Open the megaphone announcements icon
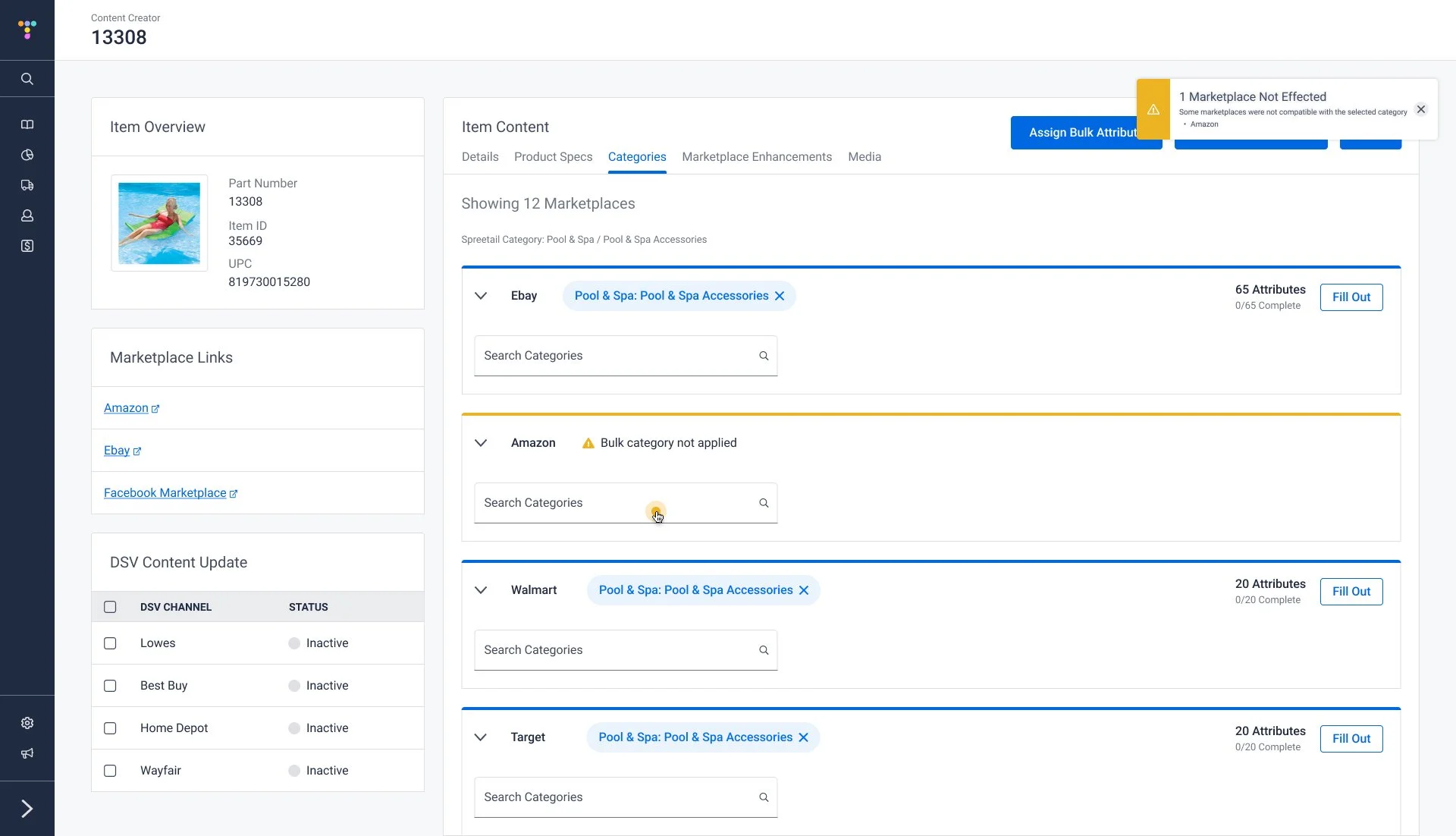The width and height of the screenshot is (1456, 836). coord(27,753)
